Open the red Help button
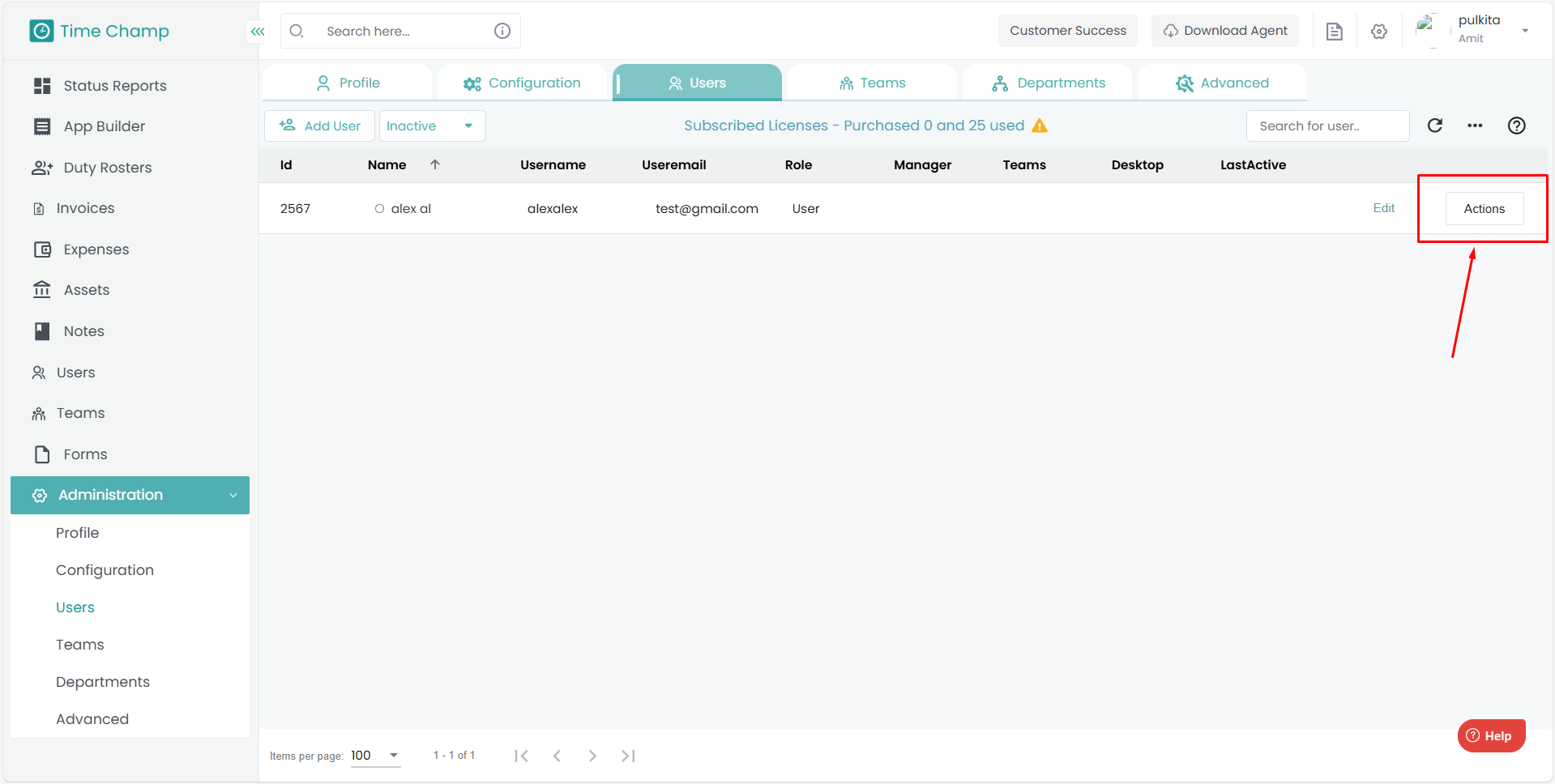 (1492, 735)
